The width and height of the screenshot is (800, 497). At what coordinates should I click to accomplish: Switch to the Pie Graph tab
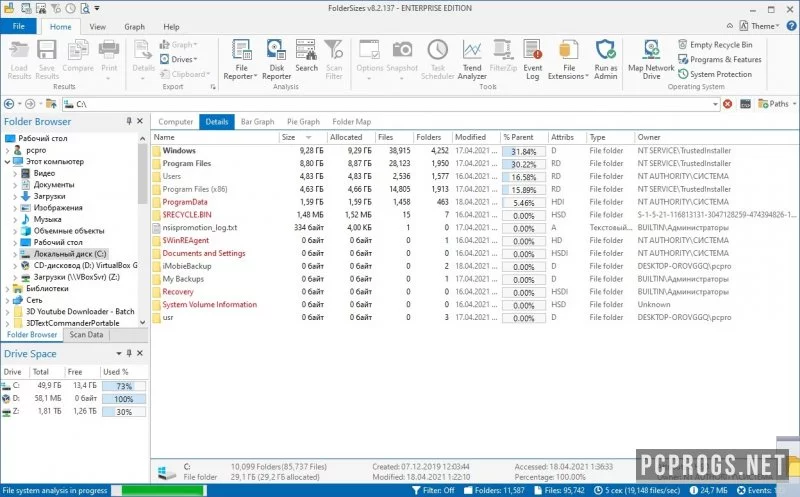point(303,121)
